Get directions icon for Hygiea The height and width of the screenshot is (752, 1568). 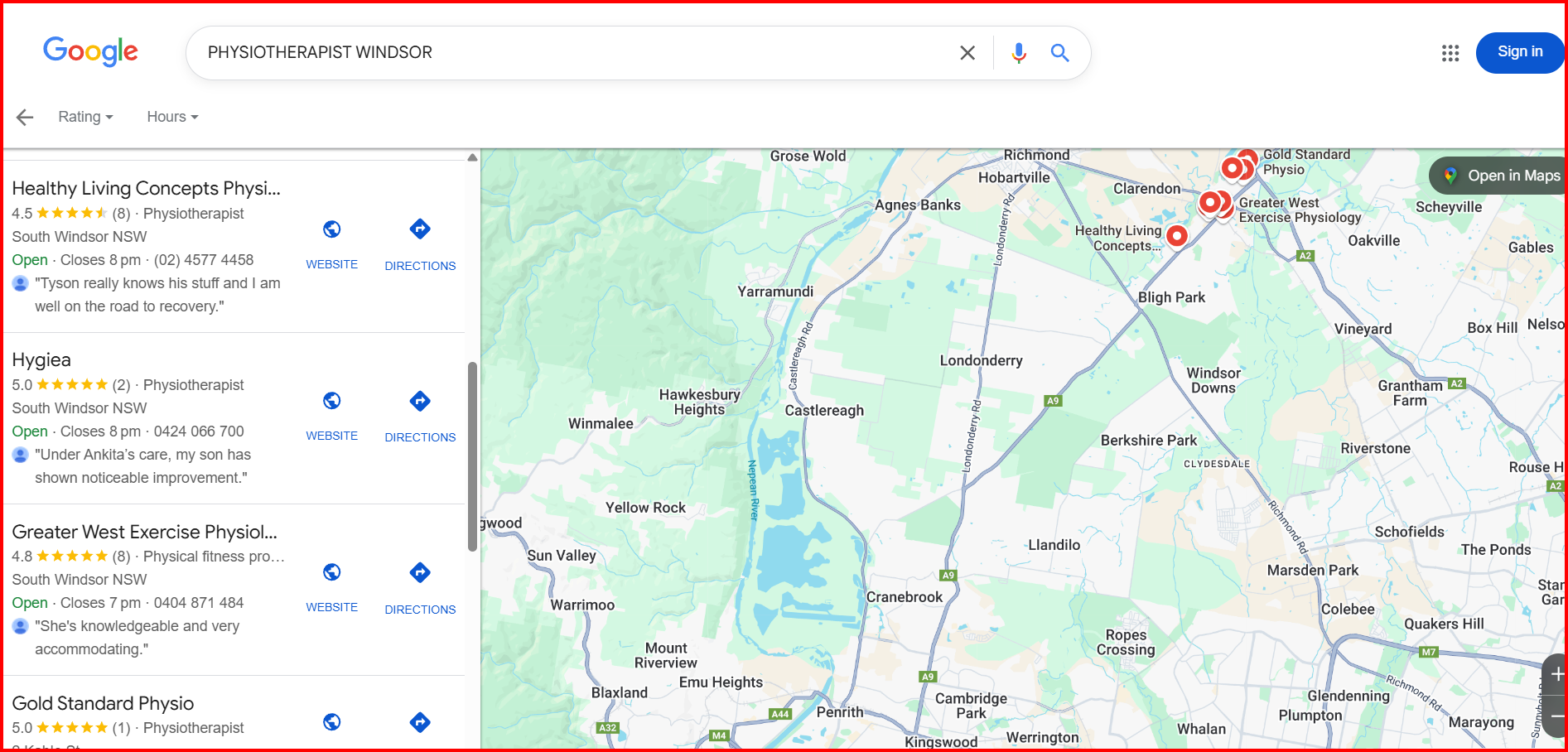coord(420,401)
